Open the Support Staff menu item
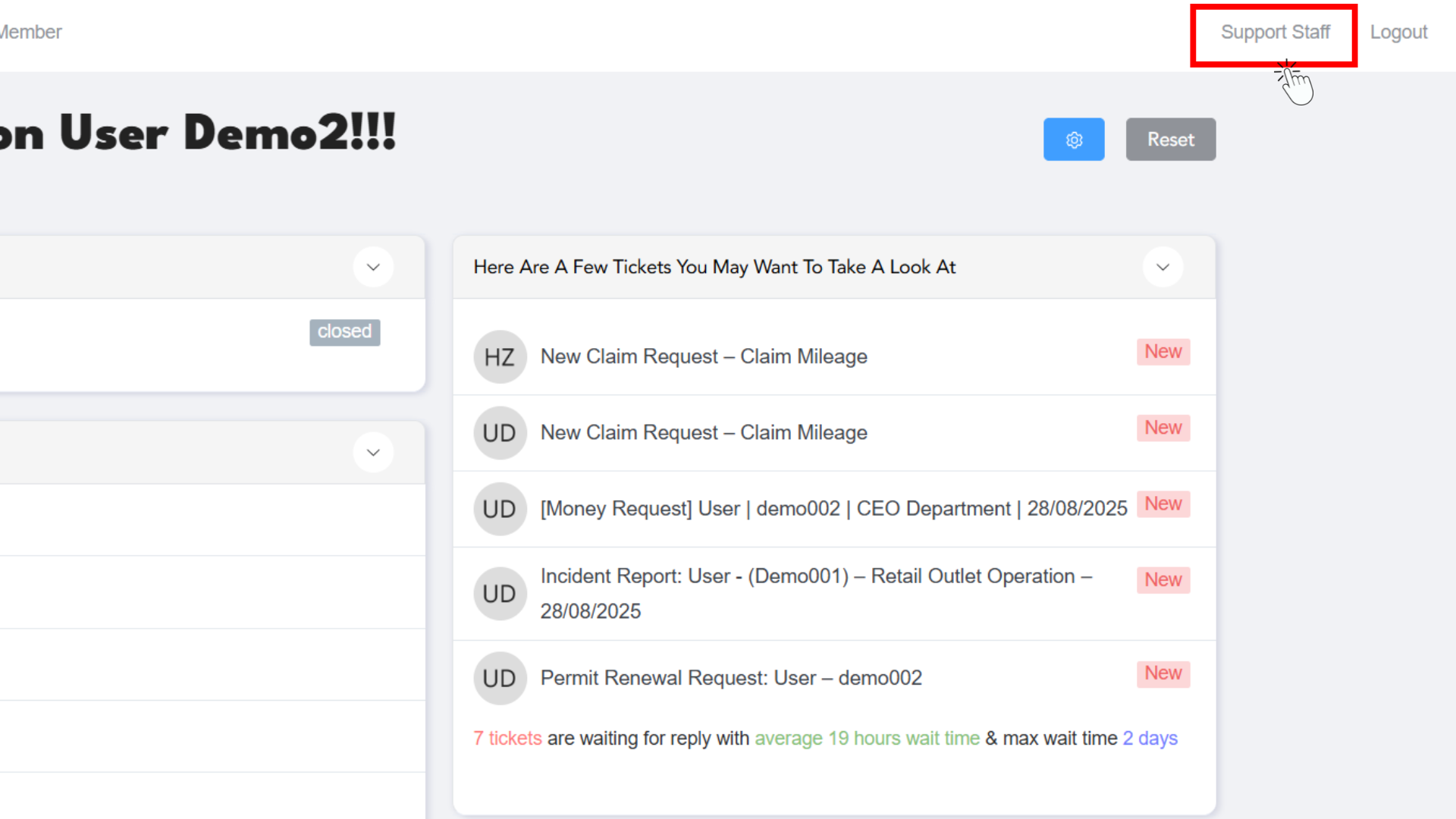 click(x=1275, y=33)
